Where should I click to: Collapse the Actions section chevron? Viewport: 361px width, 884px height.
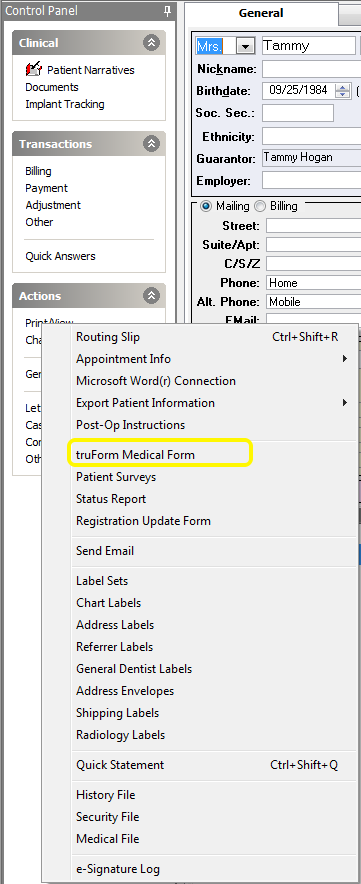(151, 295)
